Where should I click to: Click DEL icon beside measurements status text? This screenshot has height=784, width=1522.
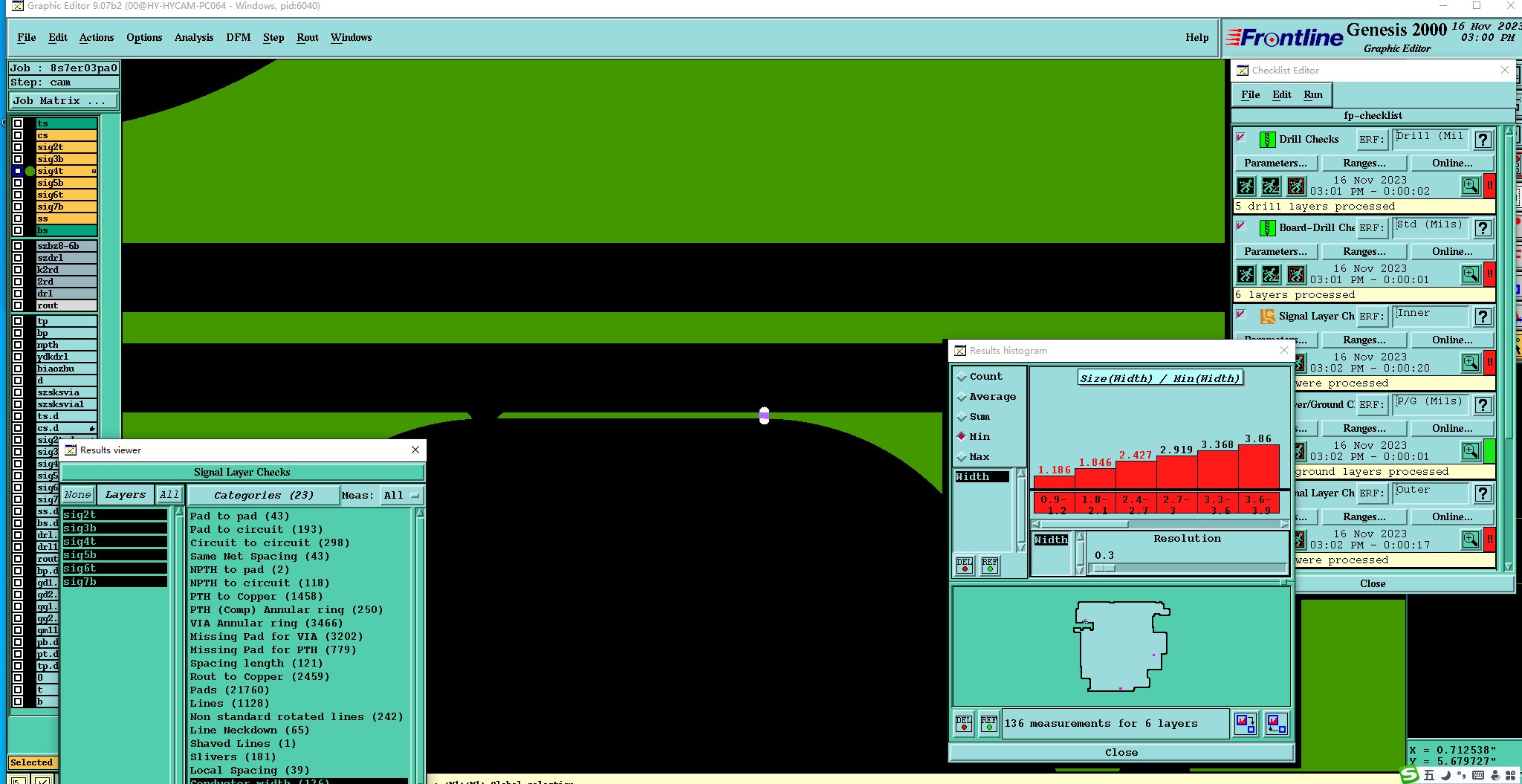click(x=964, y=723)
